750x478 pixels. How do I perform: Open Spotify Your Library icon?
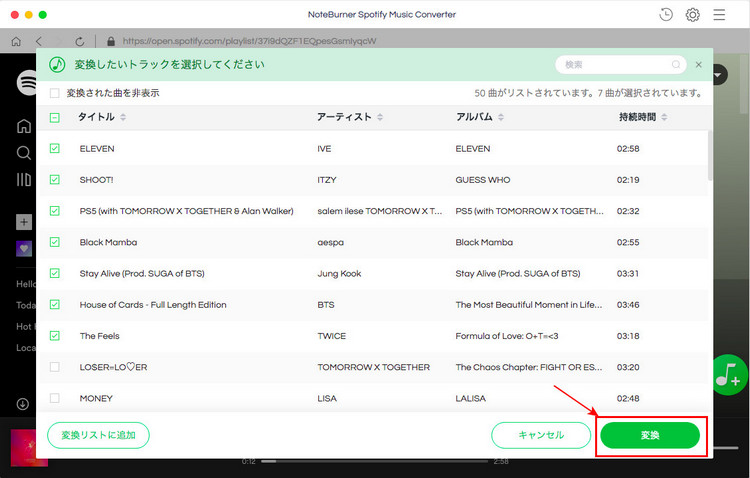pyautogui.click(x=24, y=179)
